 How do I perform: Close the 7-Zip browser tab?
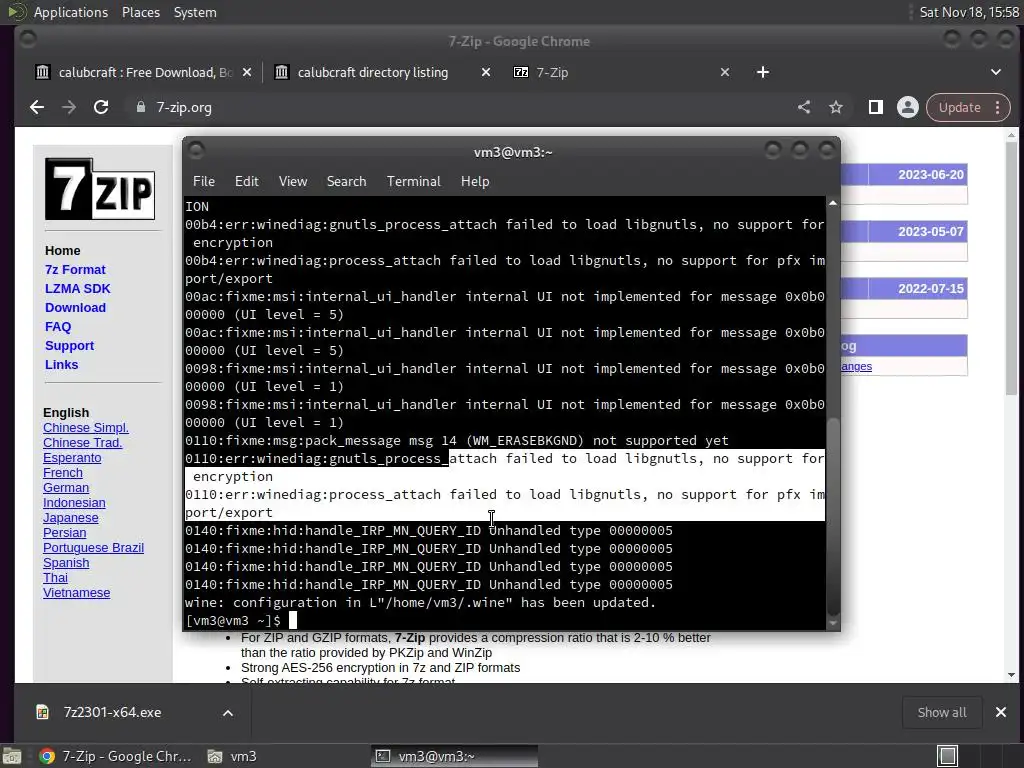point(725,72)
